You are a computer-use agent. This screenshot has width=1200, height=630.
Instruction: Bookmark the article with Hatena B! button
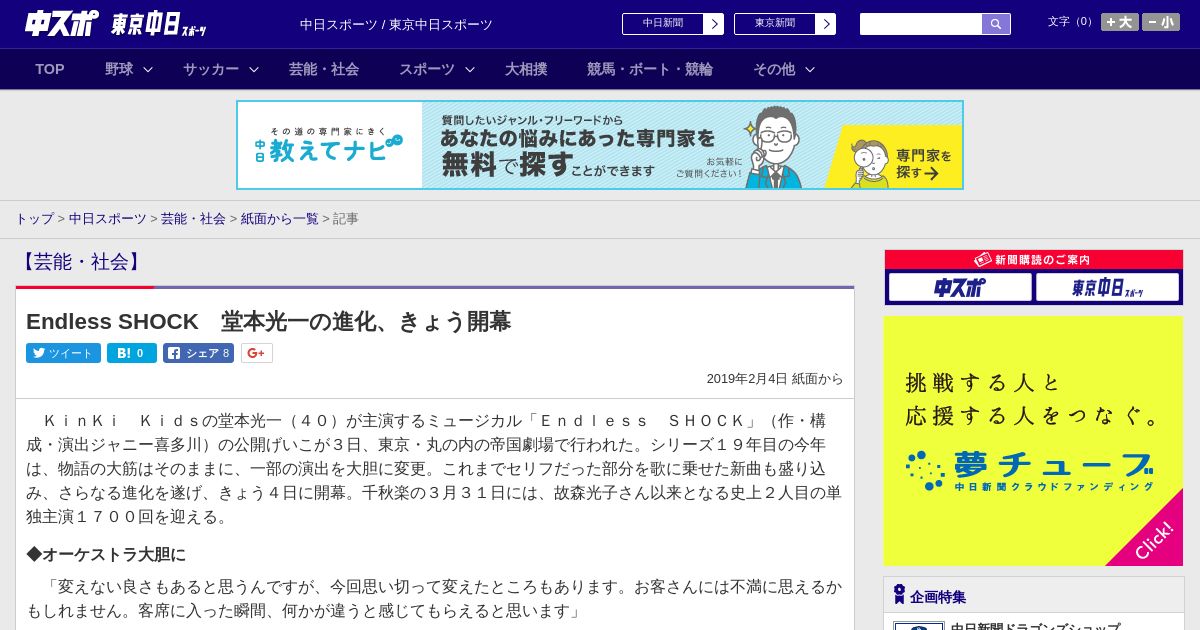click(x=132, y=353)
